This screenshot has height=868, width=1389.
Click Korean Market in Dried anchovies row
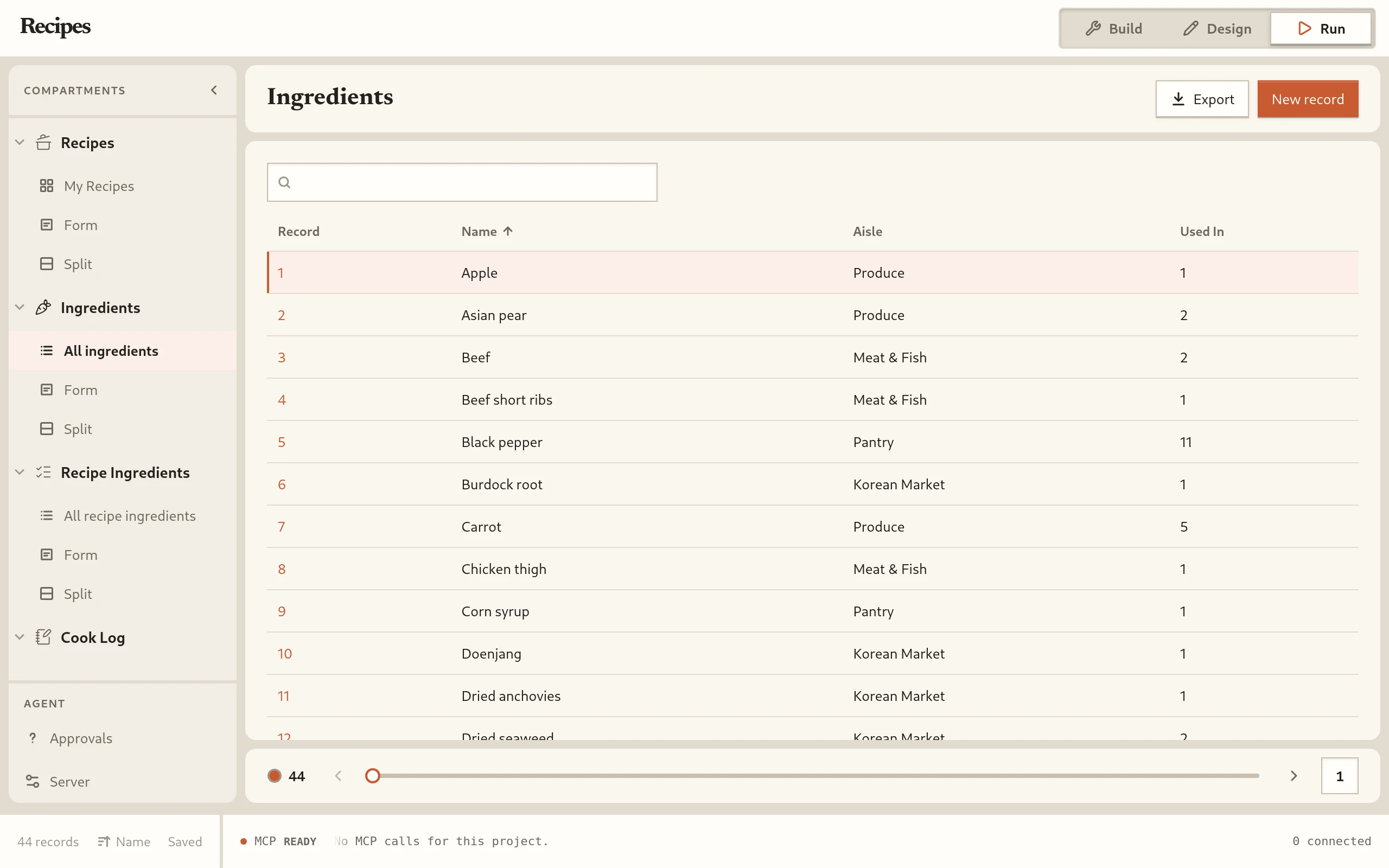[x=899, y=696]
